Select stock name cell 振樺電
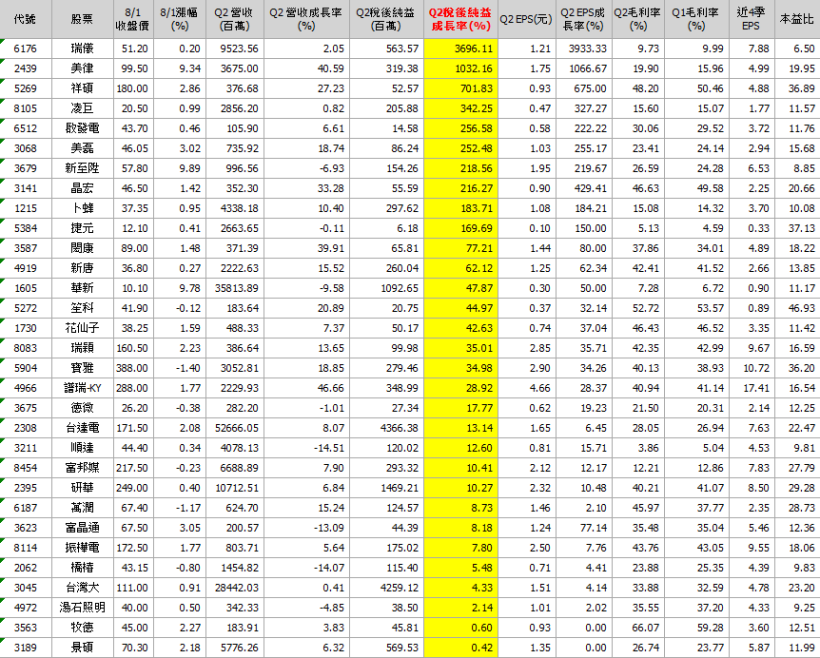The height and width of the screenshot is (658, 820). 82,548
